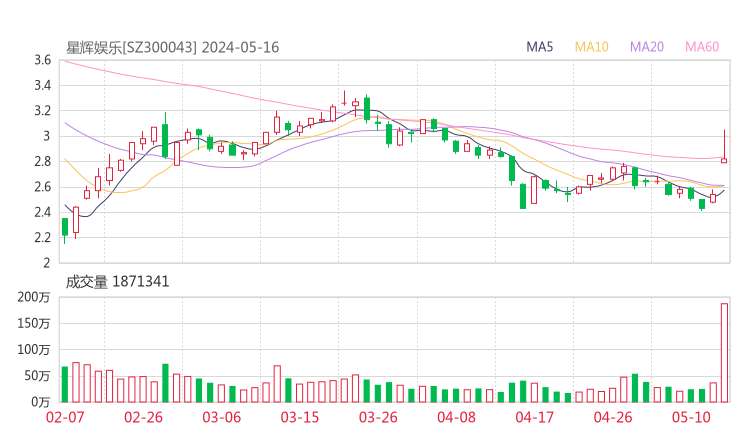Screen dimensions: 740x440
Task: Click the MA5 legend label
Action: click(x=539, y=47)
